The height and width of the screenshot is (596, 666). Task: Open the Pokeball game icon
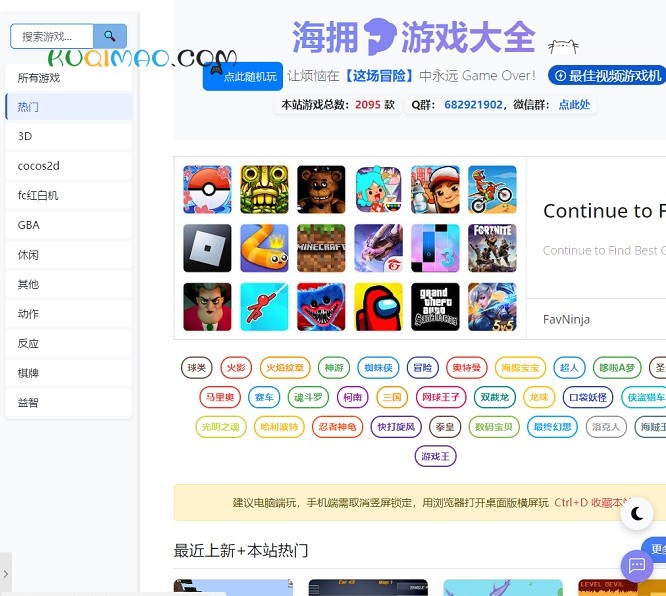tap(207, 189)
